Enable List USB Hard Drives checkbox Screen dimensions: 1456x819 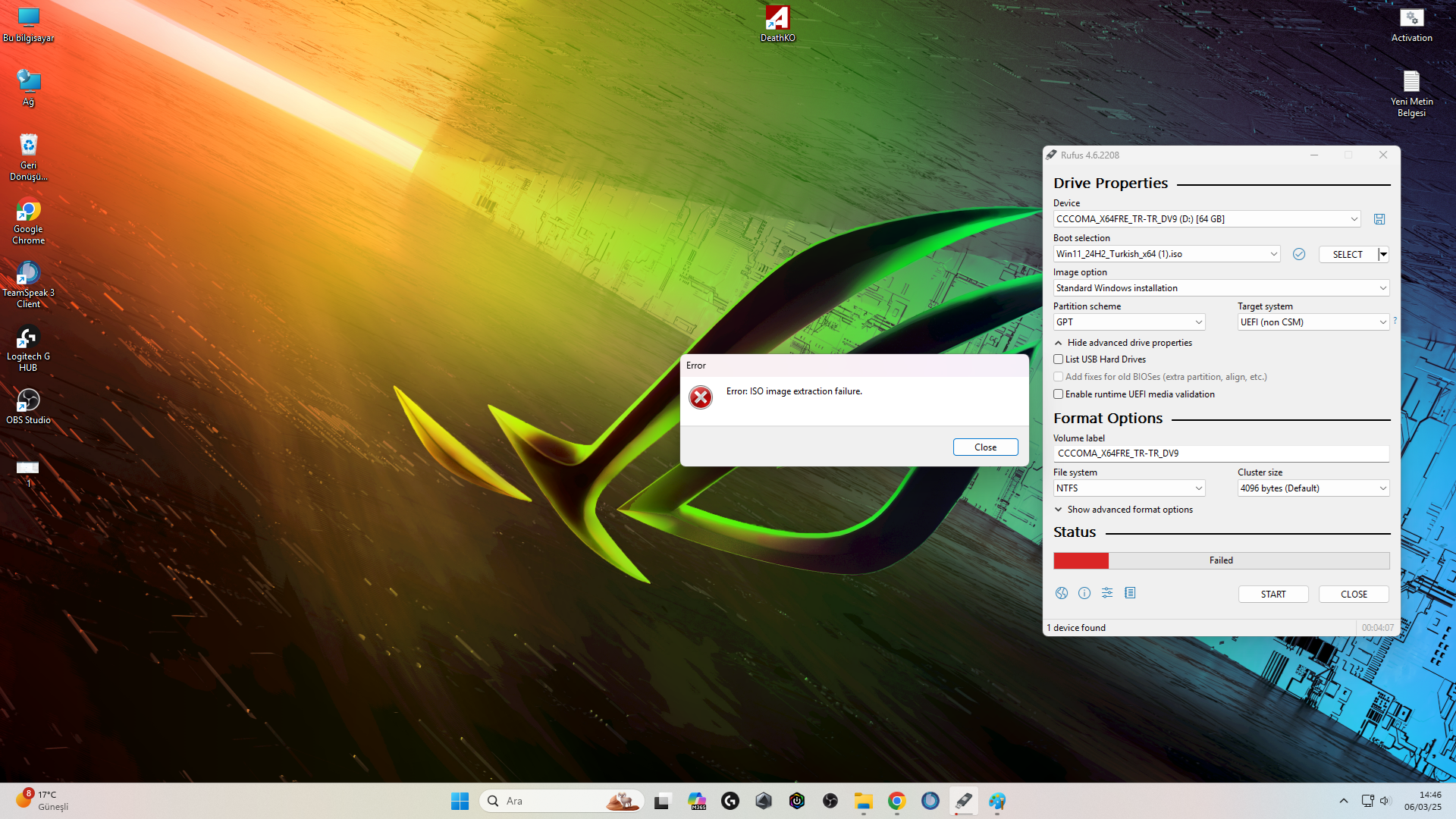[x=1059, y=359]
